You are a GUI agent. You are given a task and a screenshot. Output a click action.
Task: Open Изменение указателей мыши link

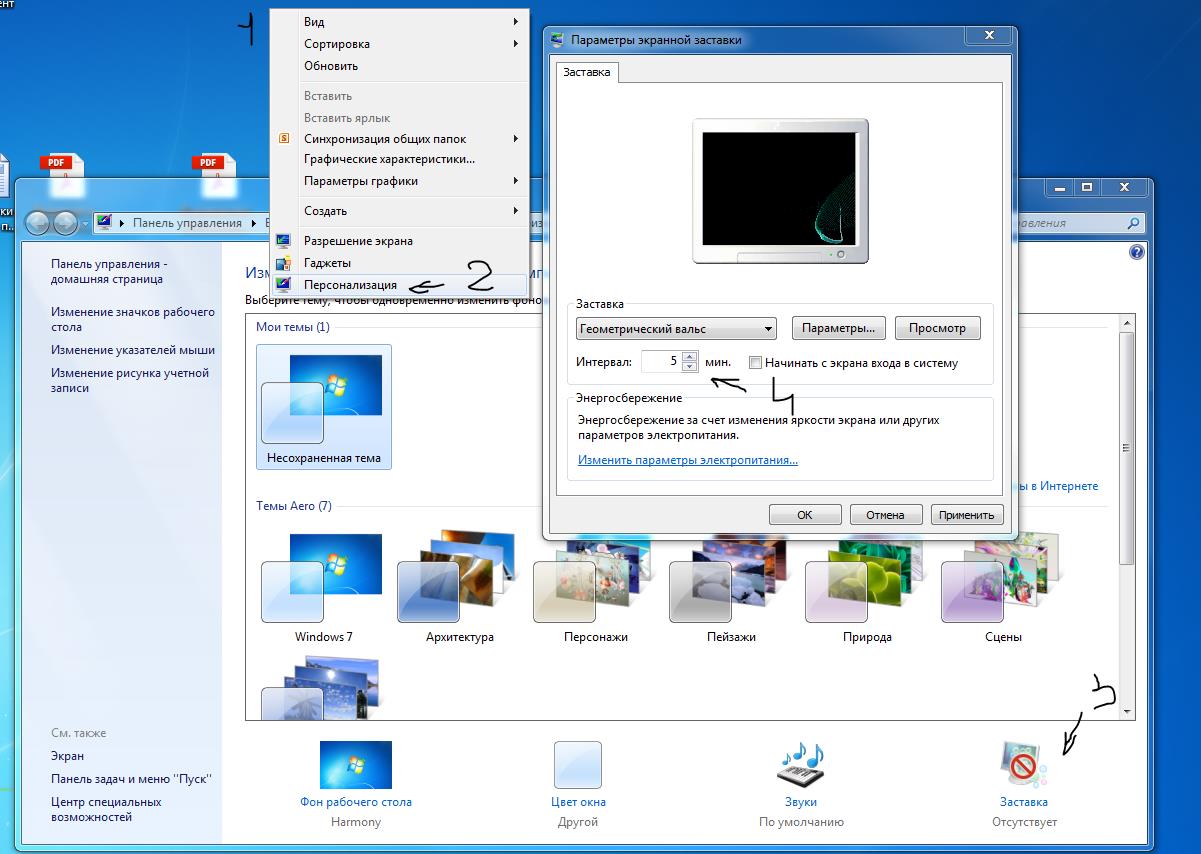coord(133,350)
